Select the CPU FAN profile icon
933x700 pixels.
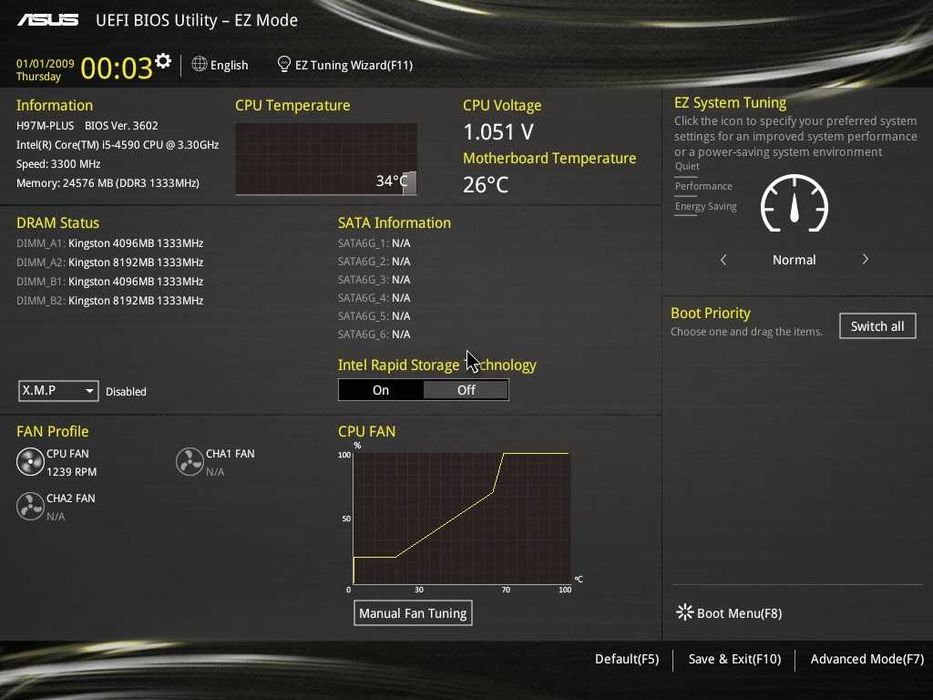click(30, 462)
